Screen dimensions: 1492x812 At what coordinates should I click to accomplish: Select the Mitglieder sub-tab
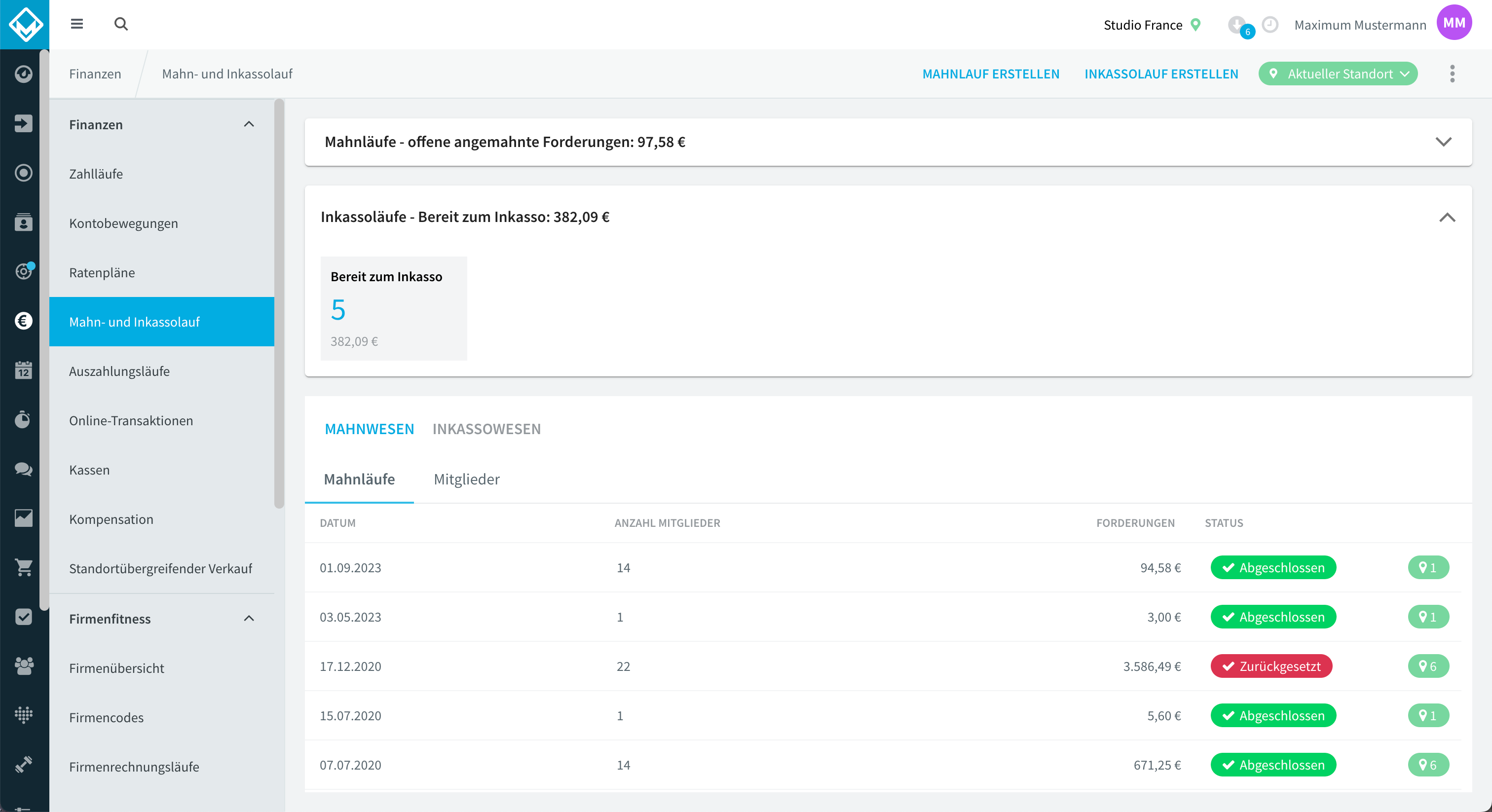(x=466, y=479)
